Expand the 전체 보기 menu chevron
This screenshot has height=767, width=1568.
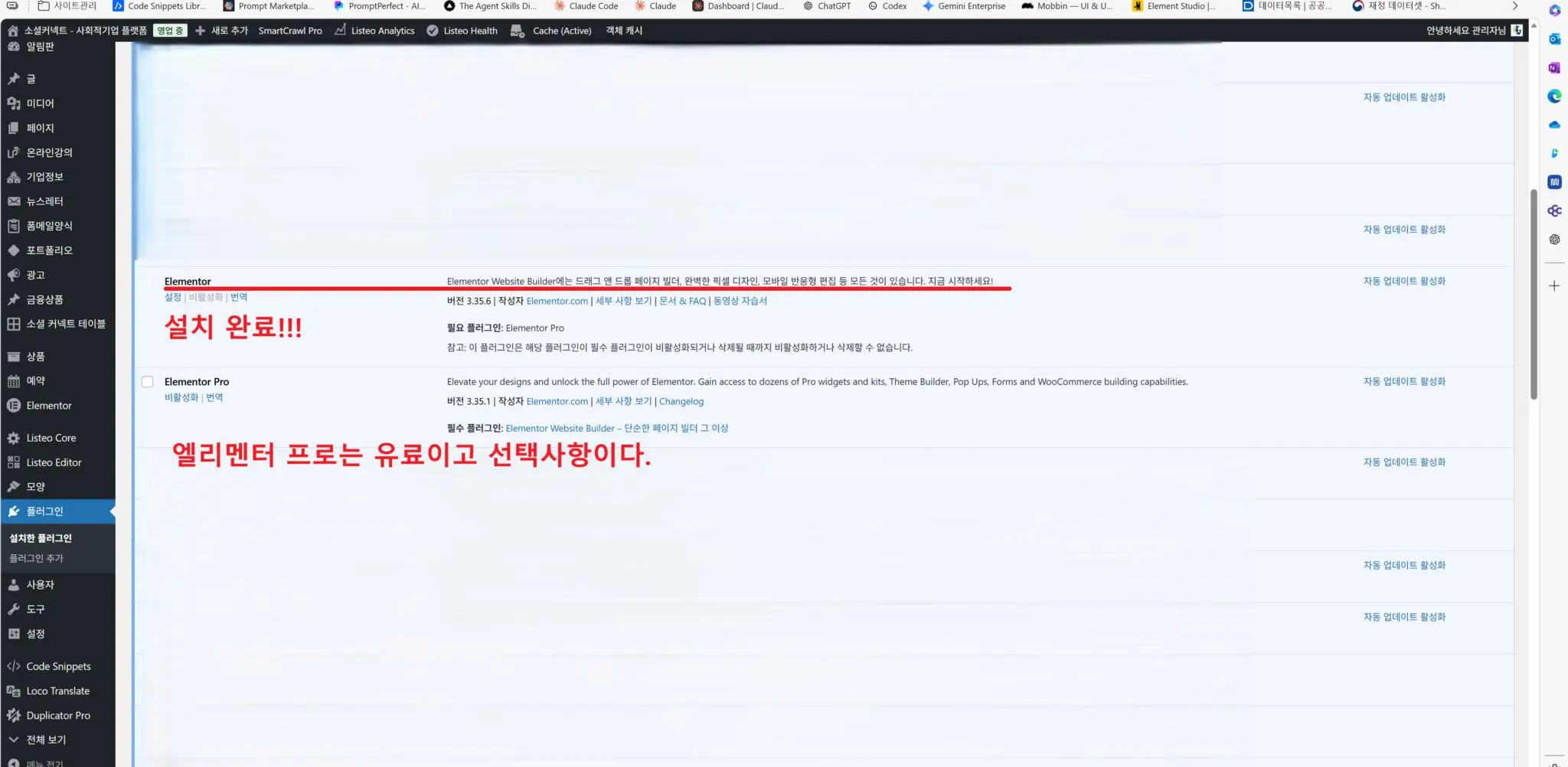click(13, 740)
